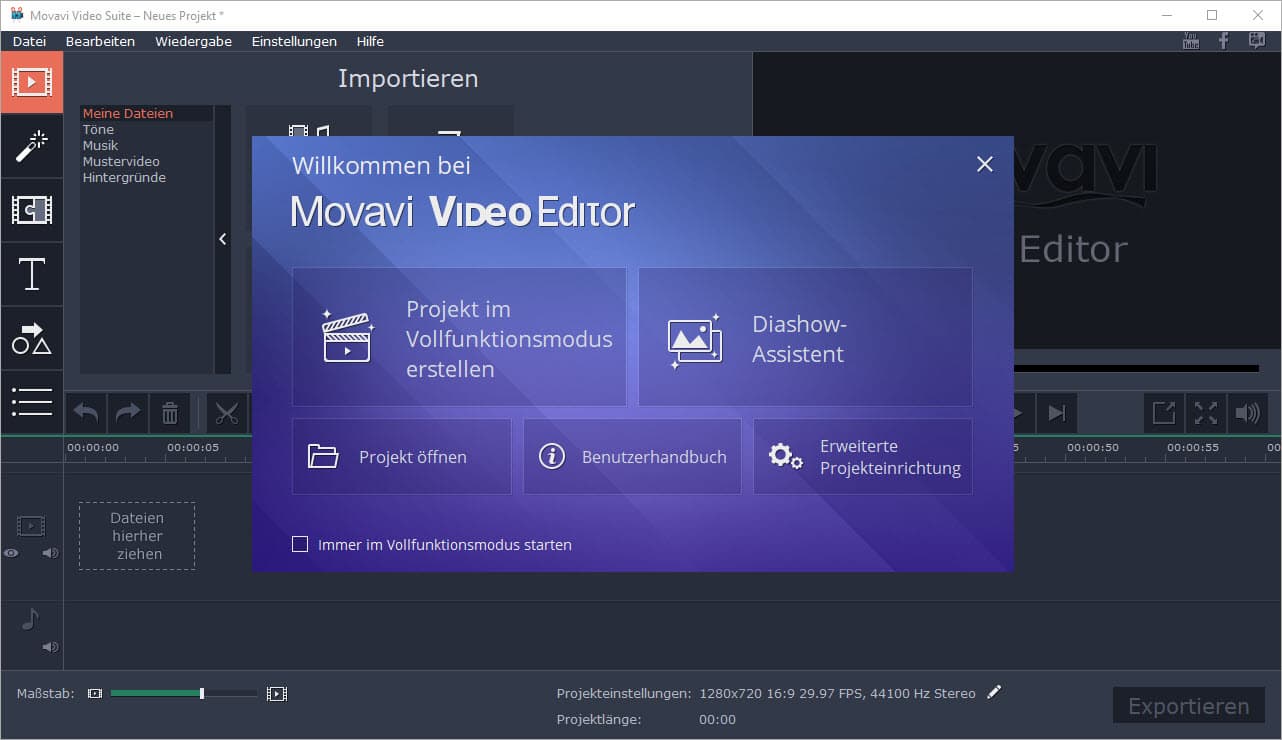Mute the video track speaker icon

pos(50,552)
